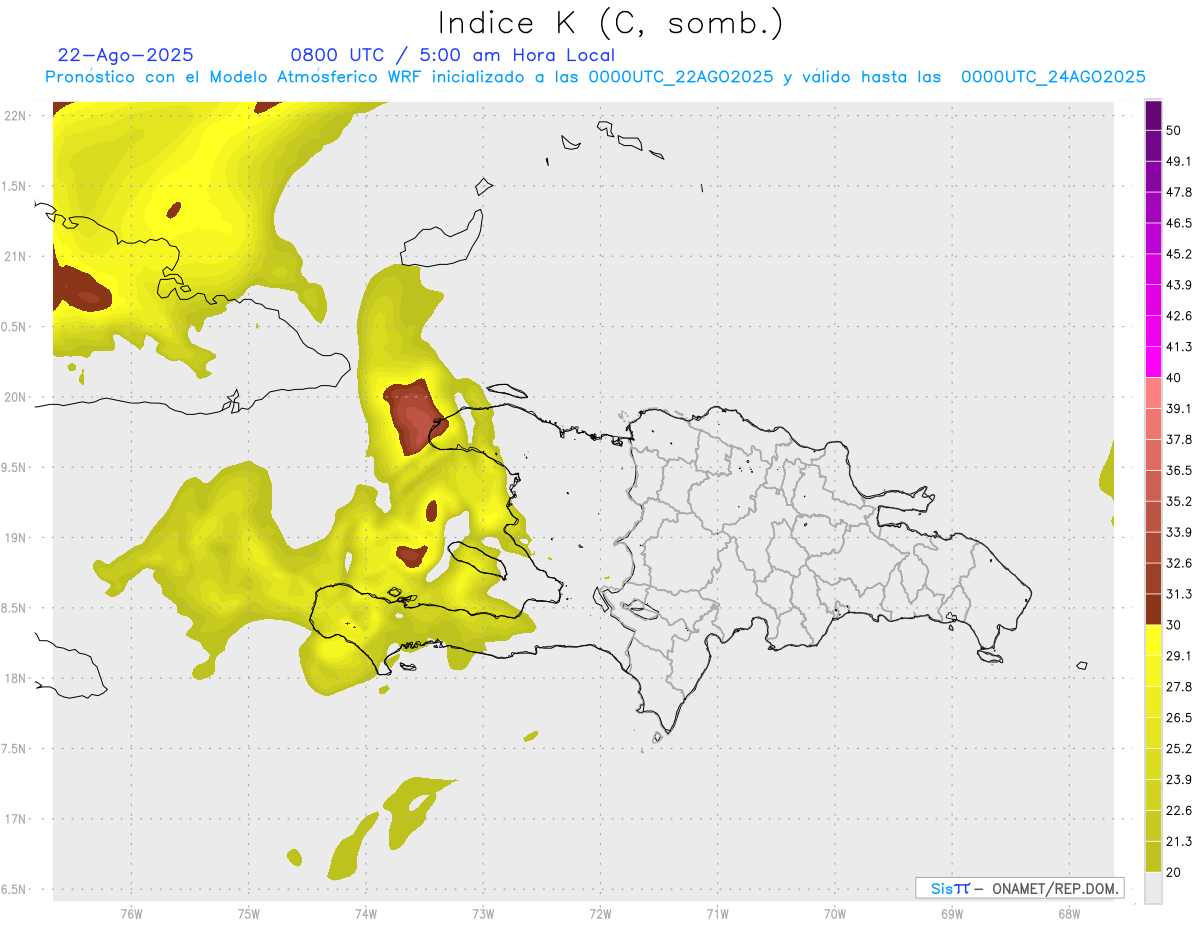Click the '18N' latitude label
The width and height of the screenshot is (1200, 927).
14,678
